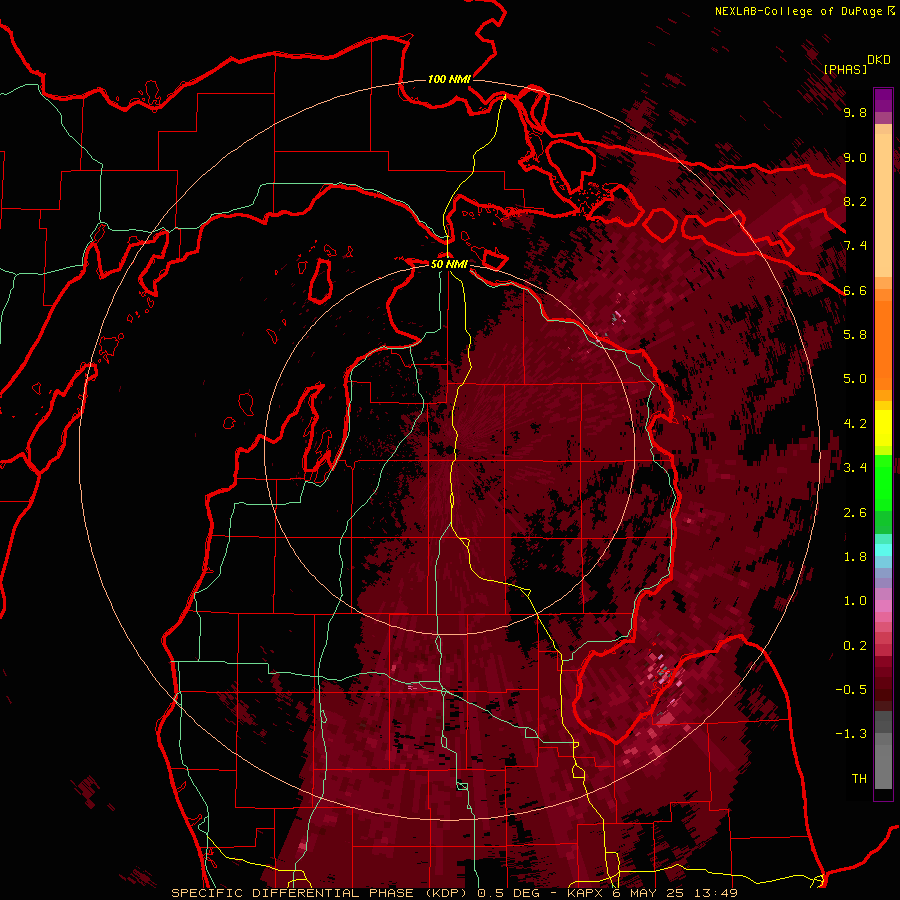This screenshot has height=900, width=900.
Task: Pick the peach segment of the color bar
Action: [883, 205]
